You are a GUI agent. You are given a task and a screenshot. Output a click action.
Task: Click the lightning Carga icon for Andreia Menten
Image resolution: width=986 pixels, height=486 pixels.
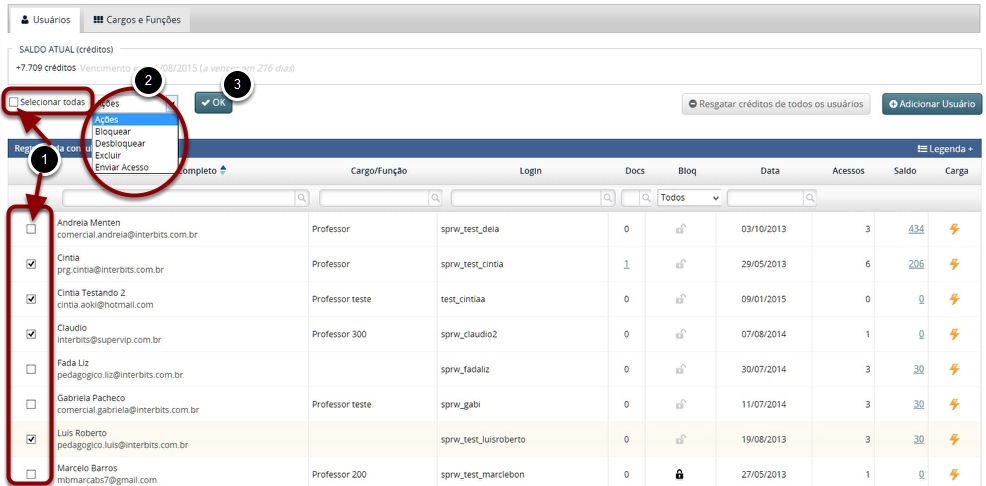click(954, 229)
